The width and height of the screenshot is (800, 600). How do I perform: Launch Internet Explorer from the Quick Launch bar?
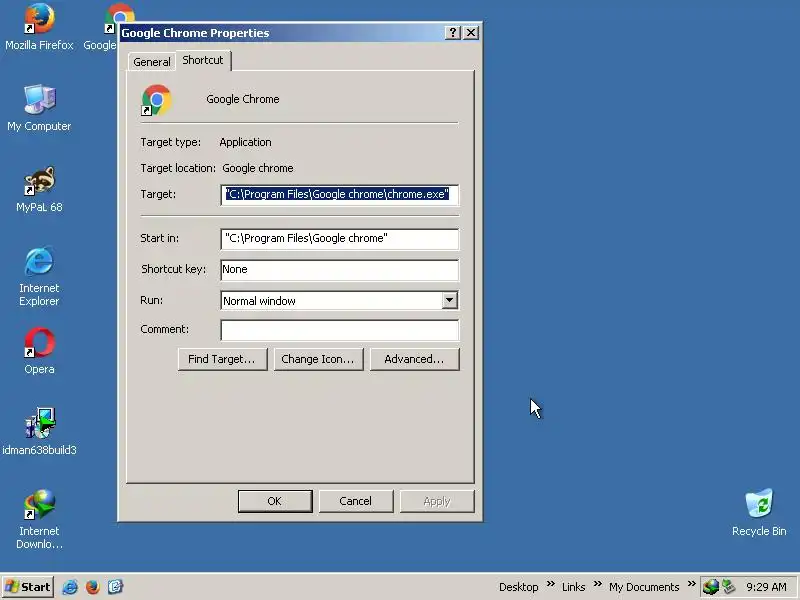pos(70,587)
